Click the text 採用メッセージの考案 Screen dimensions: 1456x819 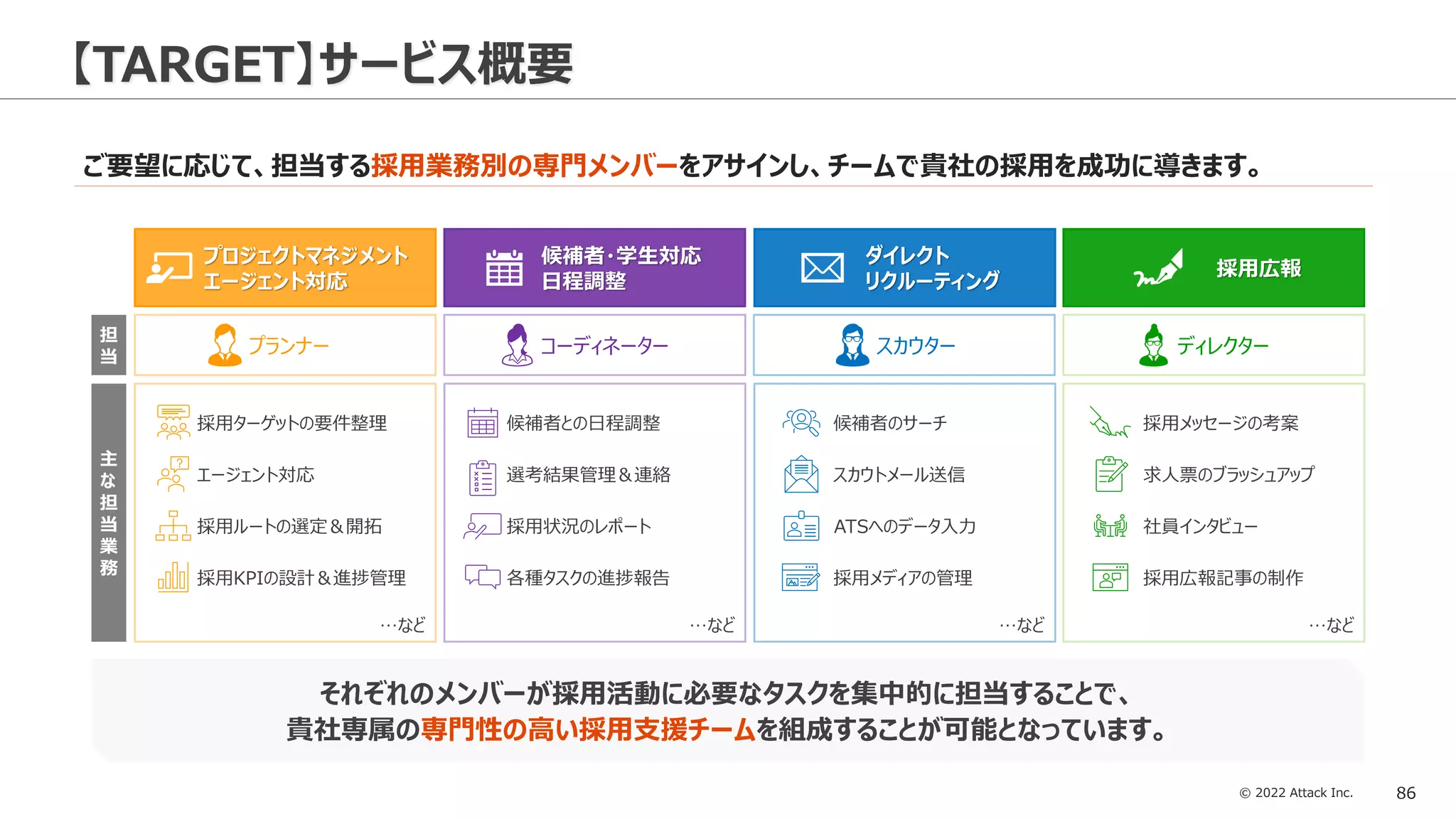point(1221,423)
